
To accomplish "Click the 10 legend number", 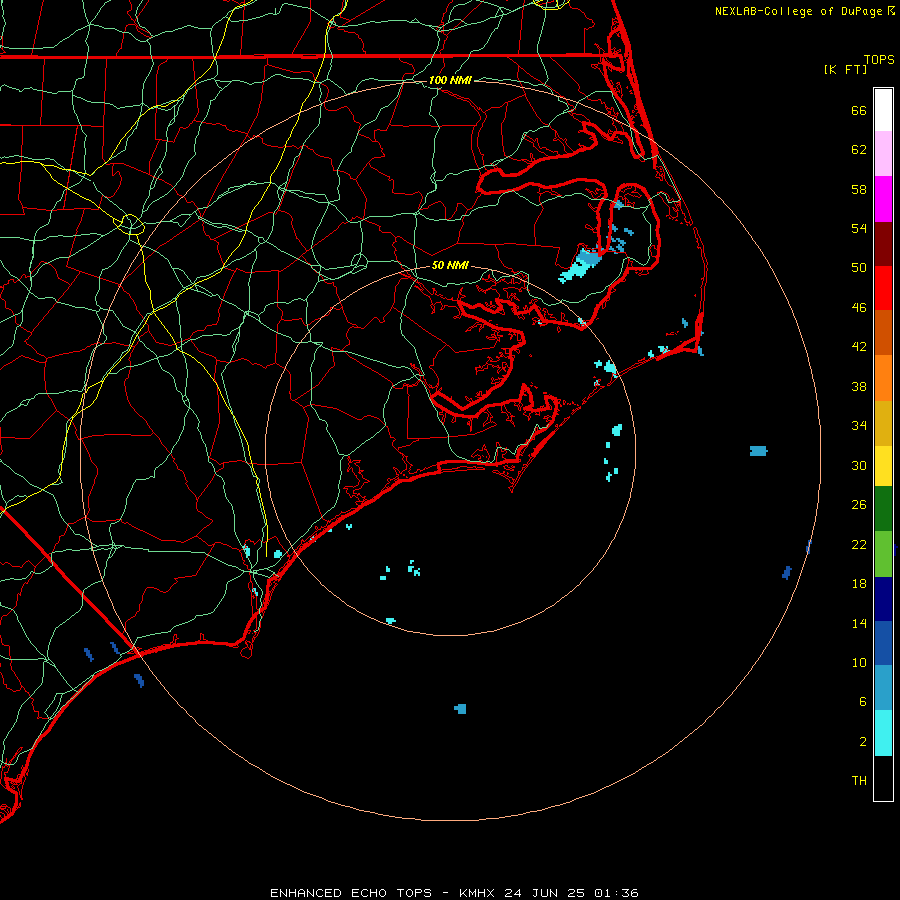I will pyautogui.click(x=859, y=662).
